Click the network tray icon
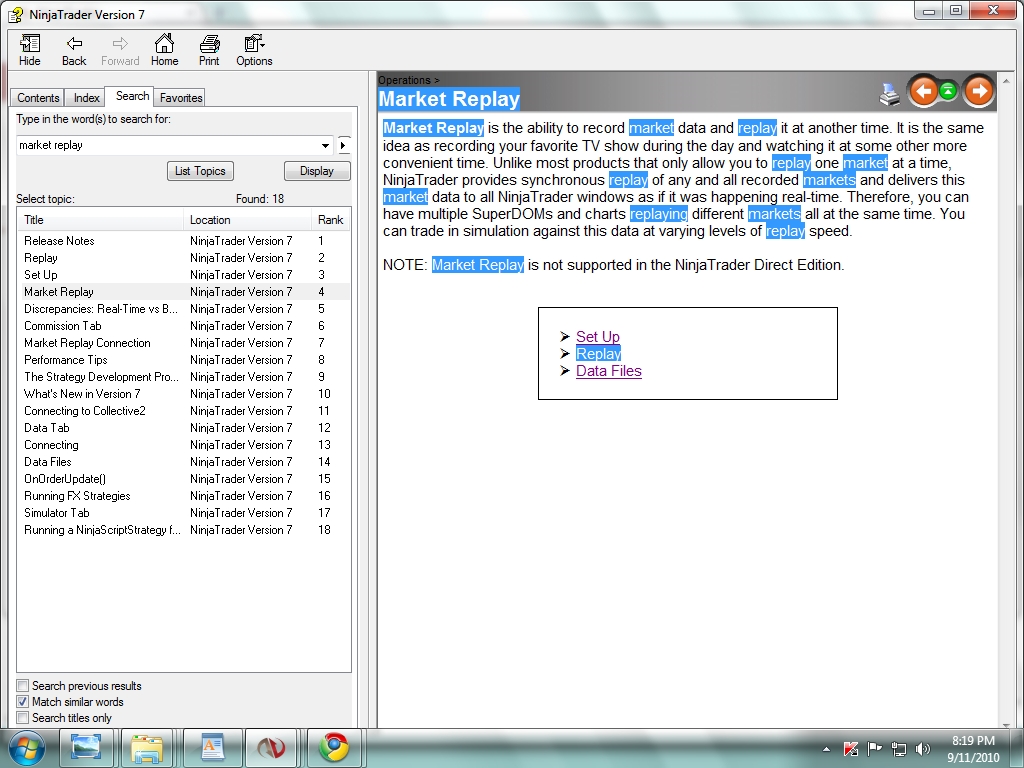 click(899, 749)
